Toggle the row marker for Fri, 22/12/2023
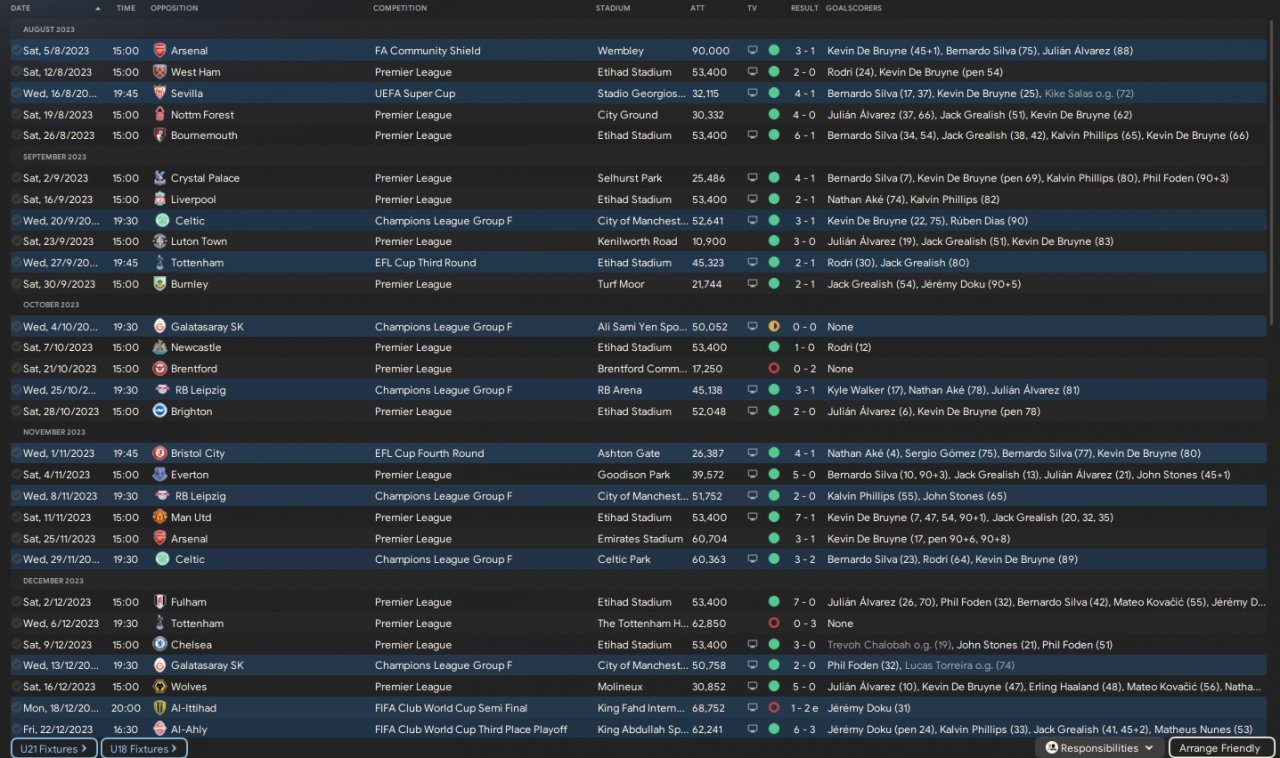The height and width of the screenshot is (758, 1280). click(16, 729)
